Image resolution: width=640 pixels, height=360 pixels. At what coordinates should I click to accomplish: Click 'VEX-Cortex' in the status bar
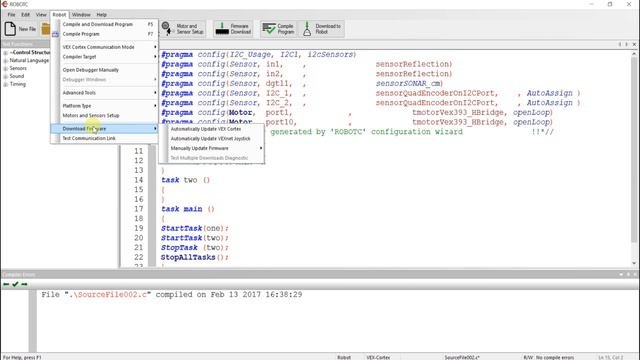pyautogui.click(x=378, y=357)
